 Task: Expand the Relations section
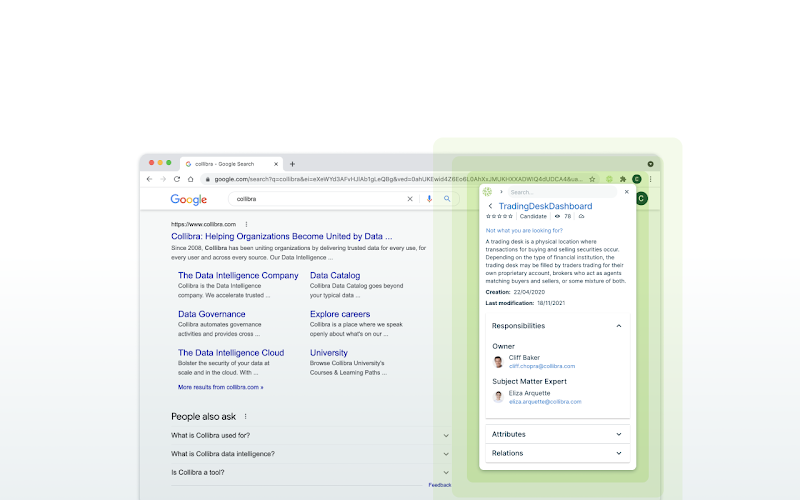point(618,453)
